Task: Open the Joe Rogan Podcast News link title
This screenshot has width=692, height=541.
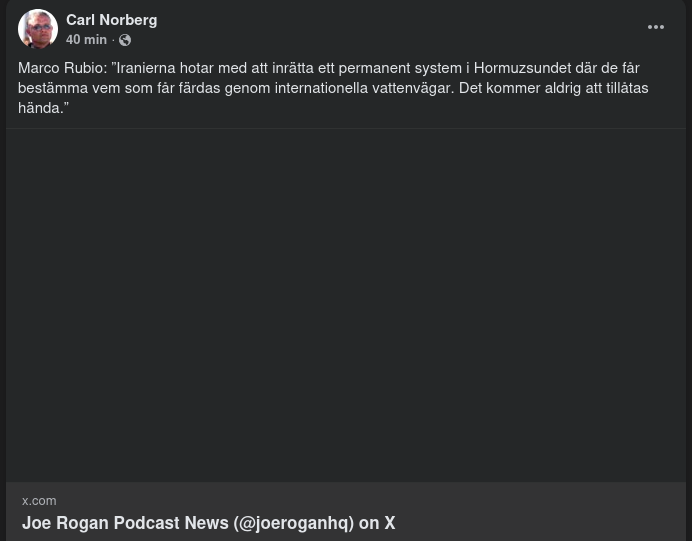Action: 208,523
